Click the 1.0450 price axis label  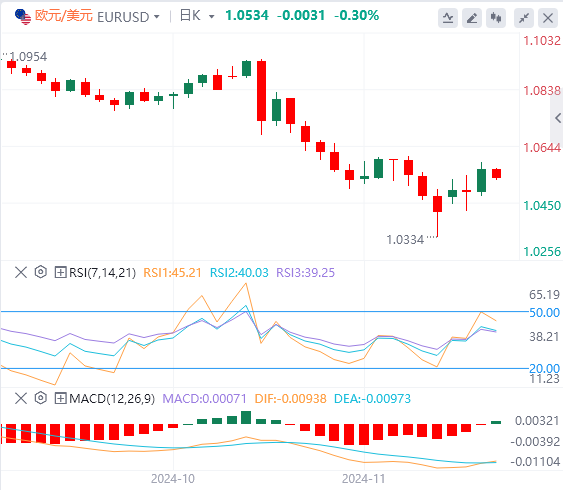coord(542,206)
